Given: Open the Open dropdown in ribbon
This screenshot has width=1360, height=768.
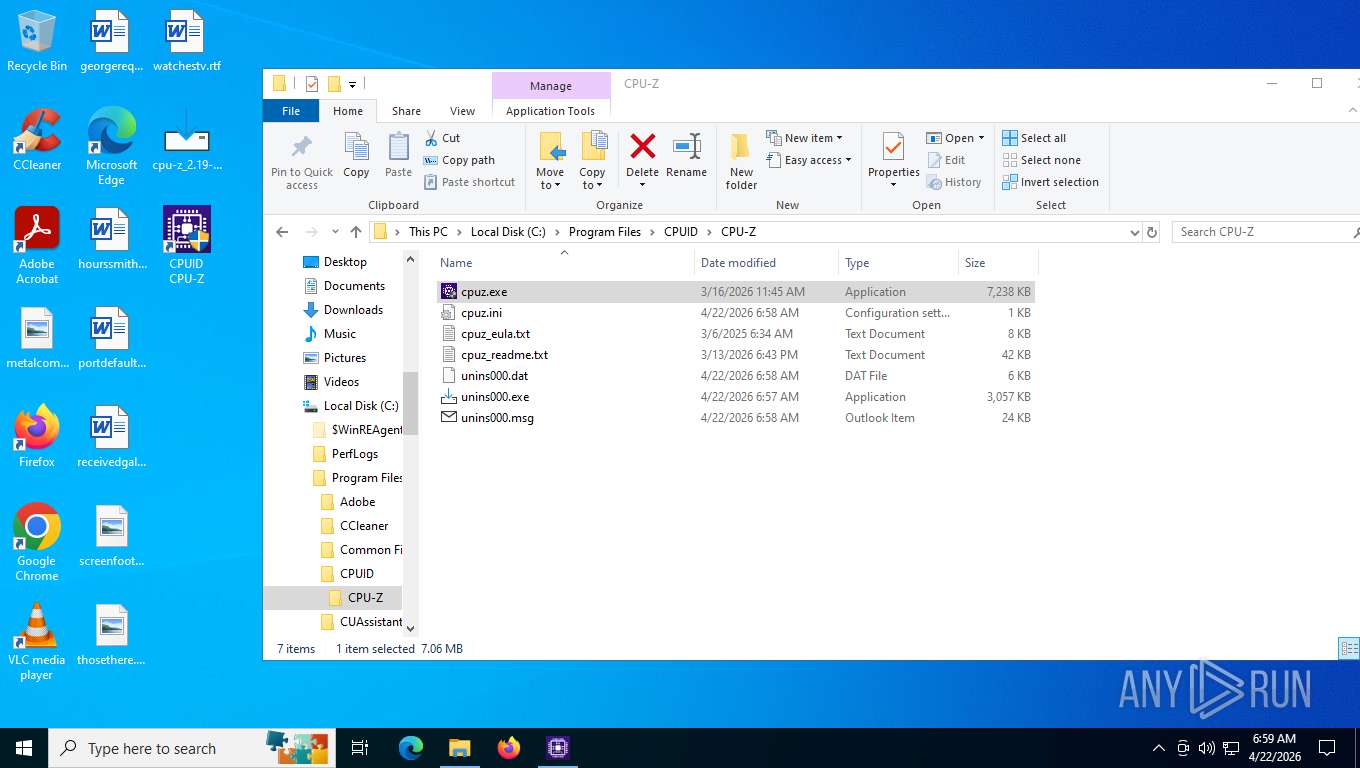Looking at the screenshot, I should [956, 138].
